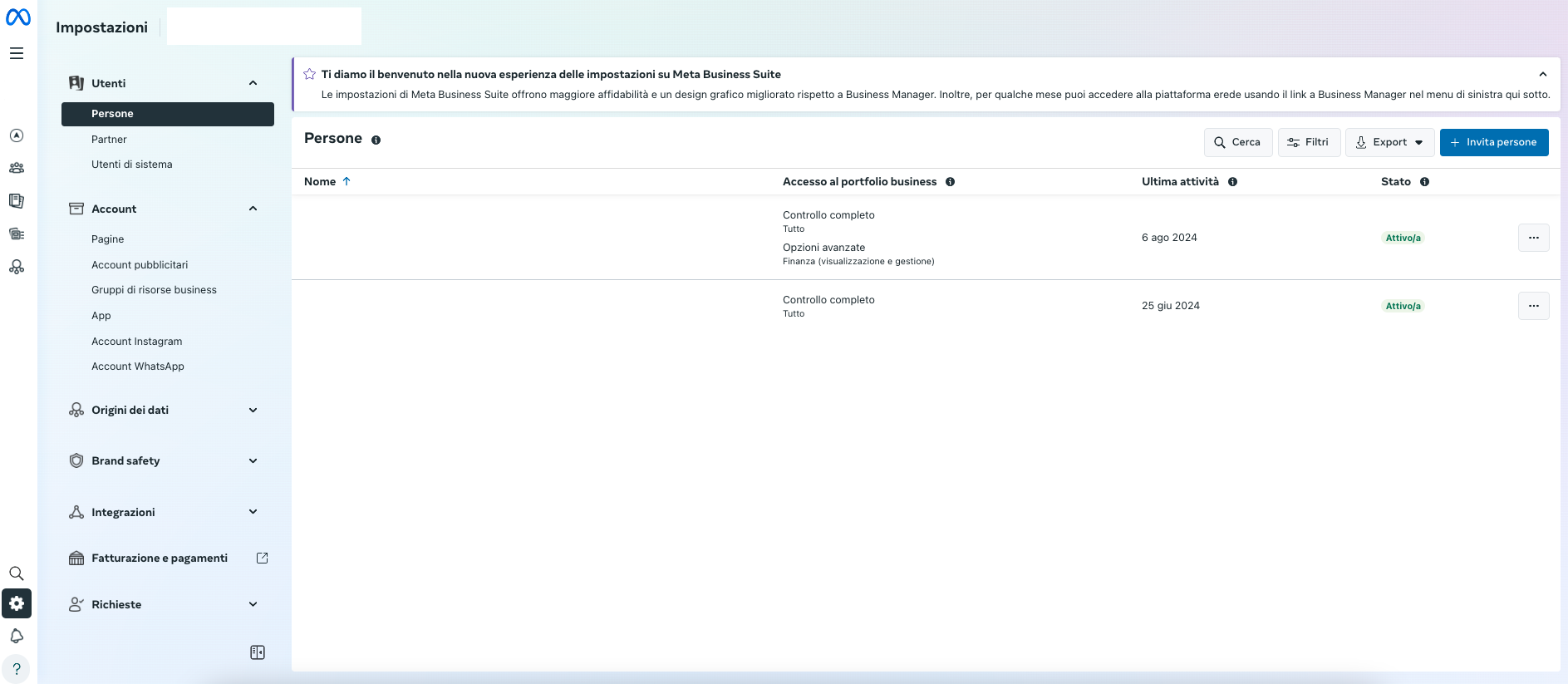Viewport: 1568px width, 684px height.
Task: Open the search magnifier icon in left rail
Action: [17, 573]
